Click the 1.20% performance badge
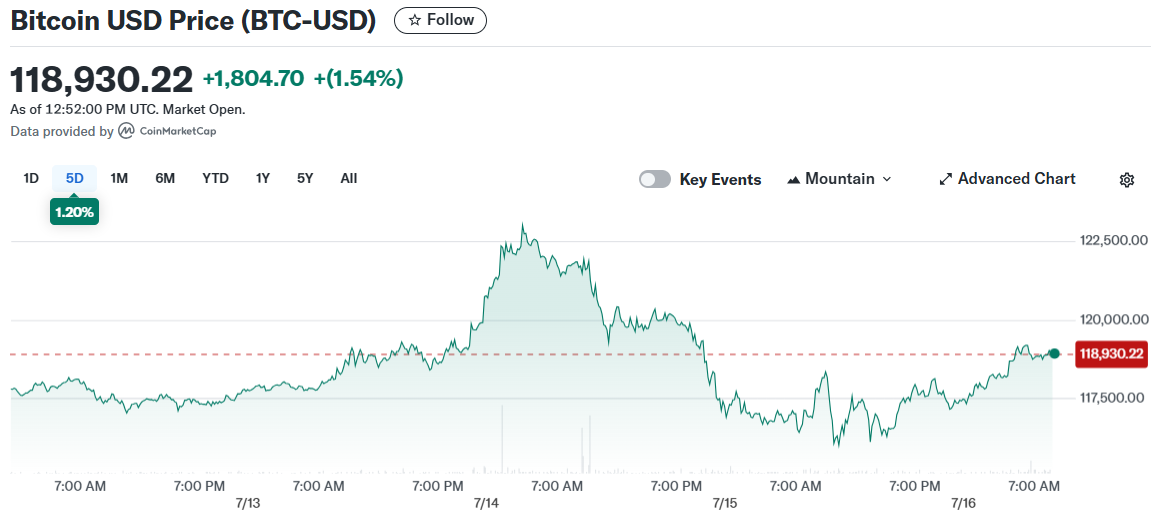 tap(74, 213)
